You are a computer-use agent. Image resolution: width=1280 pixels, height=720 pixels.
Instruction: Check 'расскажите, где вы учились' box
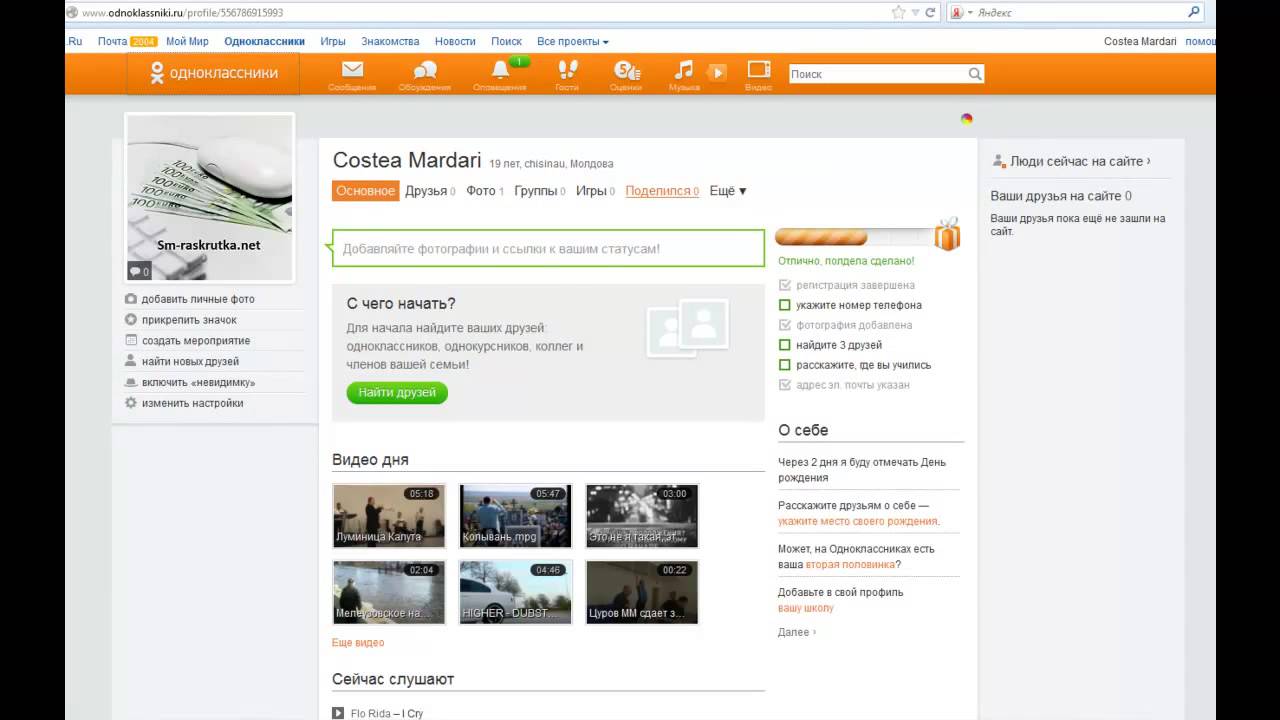785,365
